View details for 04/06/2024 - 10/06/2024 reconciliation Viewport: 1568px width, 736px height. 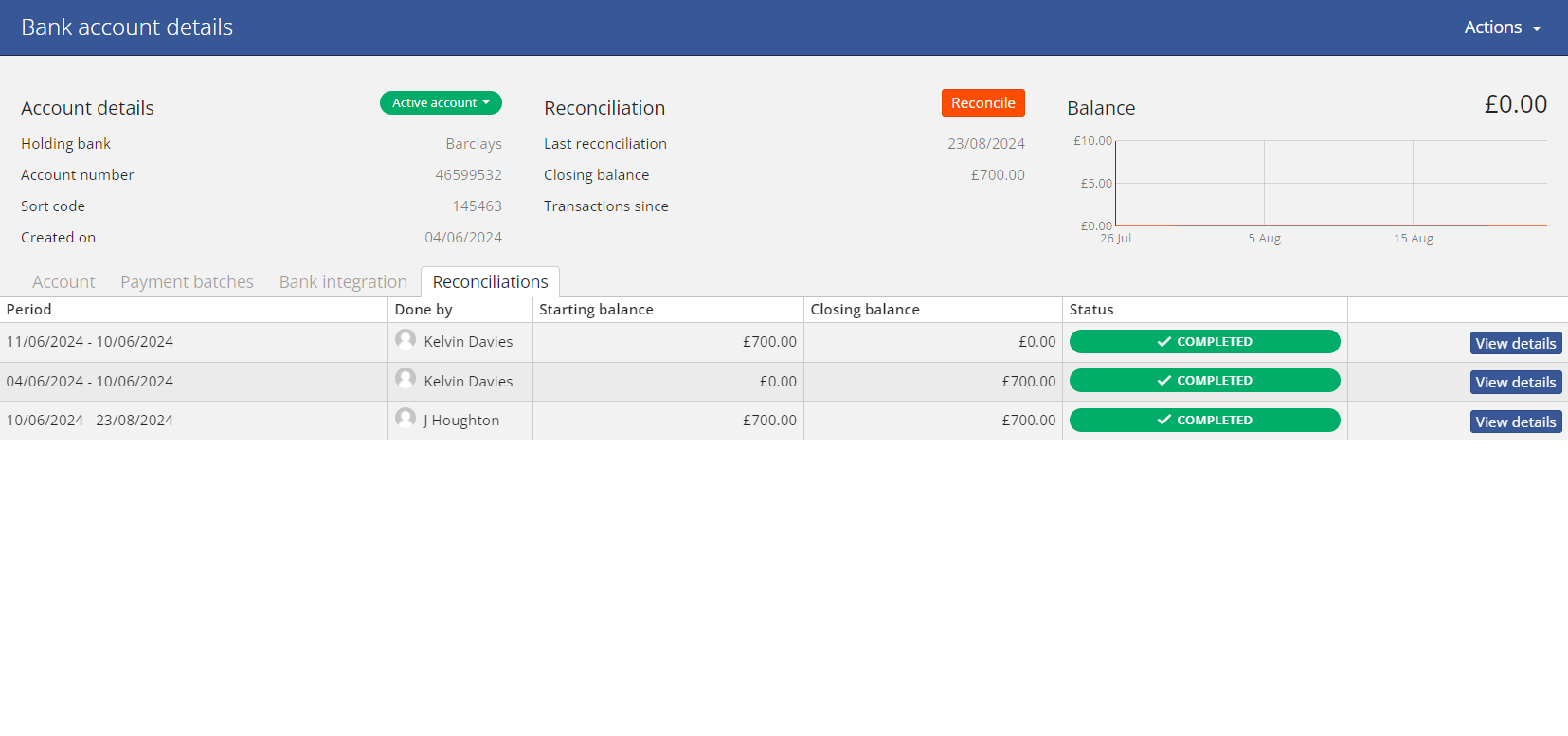tap(1515, 382)
